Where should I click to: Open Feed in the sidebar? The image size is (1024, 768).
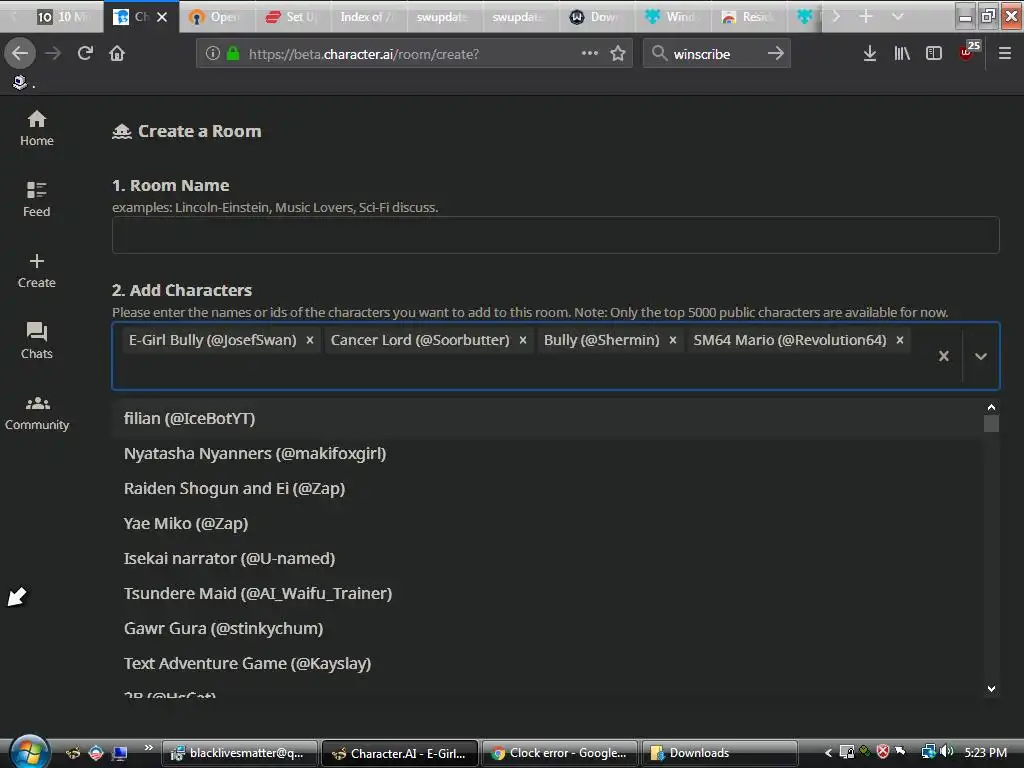[37, 199]
